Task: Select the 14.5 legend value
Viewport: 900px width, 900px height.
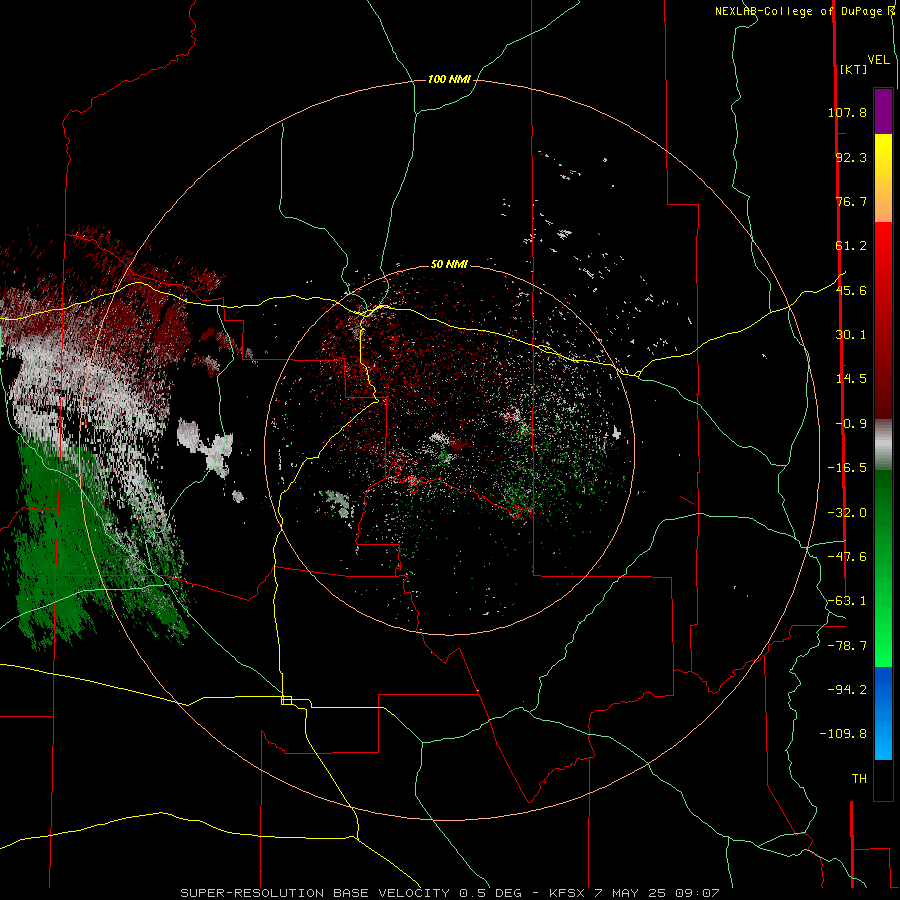Action: click(851, 379)
